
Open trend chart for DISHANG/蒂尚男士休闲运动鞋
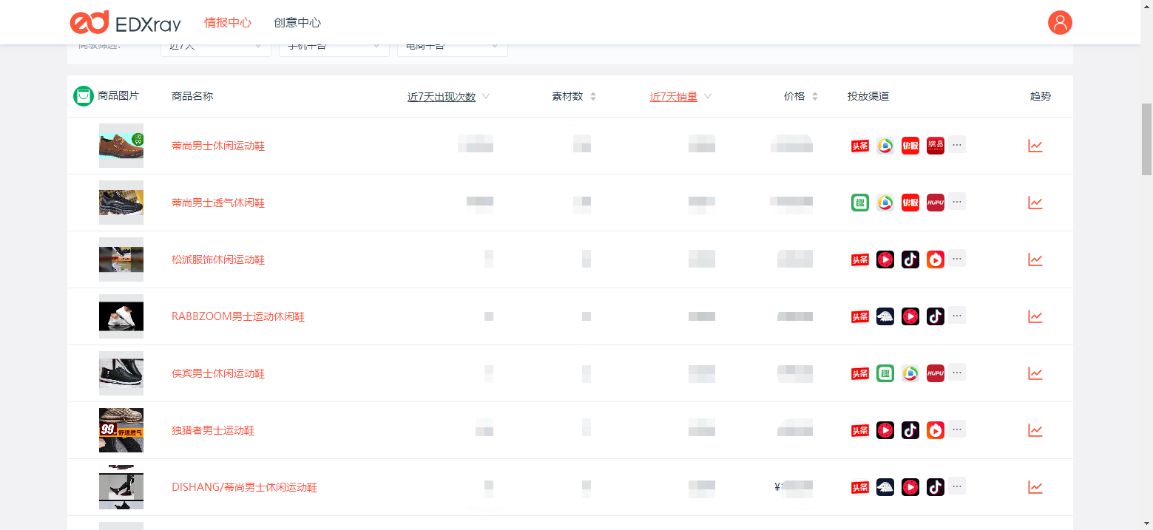pyautogui.click(x=1035, y=487)
